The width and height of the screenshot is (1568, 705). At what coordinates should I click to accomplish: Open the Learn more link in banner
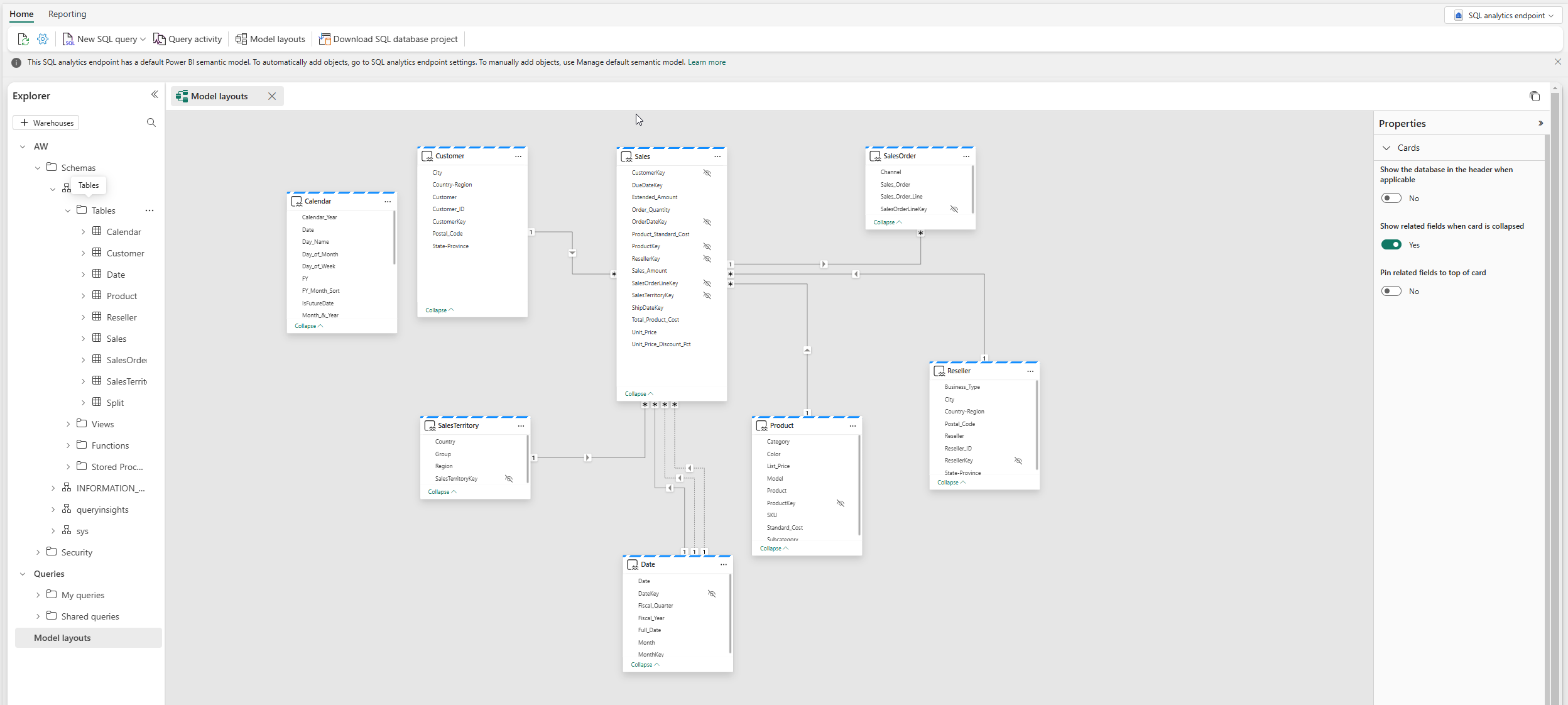[706, 62]
